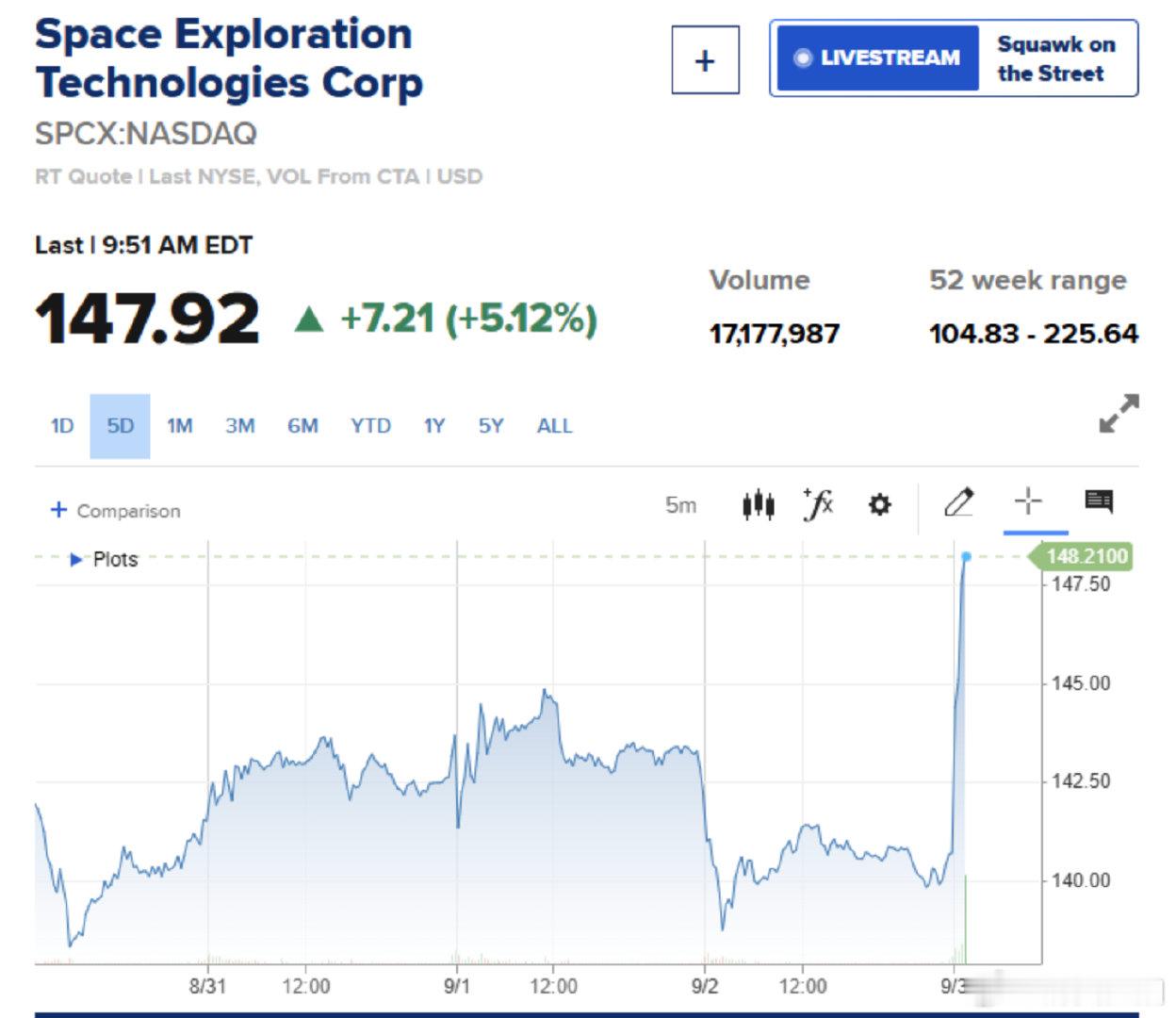Open the 5m interval selector
Image resolution: width=1176 pixels, height=1018 pixels.
click(680, 505)
